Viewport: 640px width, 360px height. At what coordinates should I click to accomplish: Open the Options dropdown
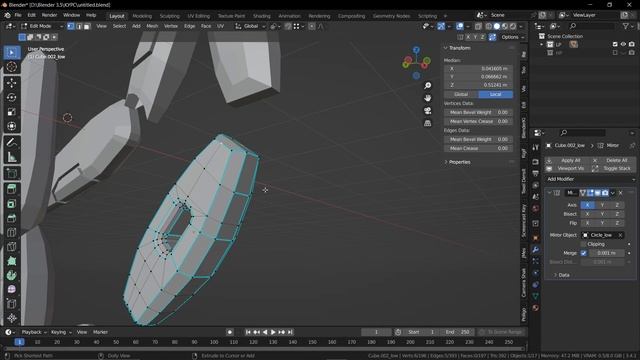click(x=512, y=37)
